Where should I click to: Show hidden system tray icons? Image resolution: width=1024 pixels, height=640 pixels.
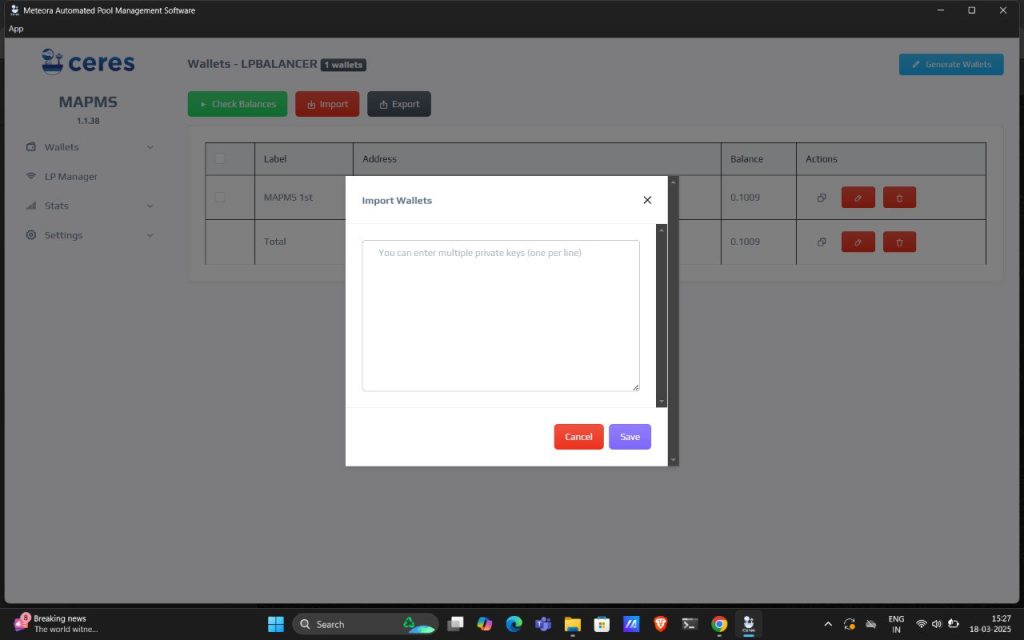coord(828,624)
